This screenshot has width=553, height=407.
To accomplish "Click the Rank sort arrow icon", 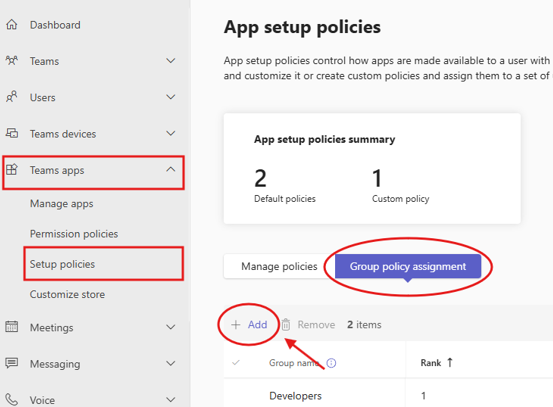I will (450, 363).
